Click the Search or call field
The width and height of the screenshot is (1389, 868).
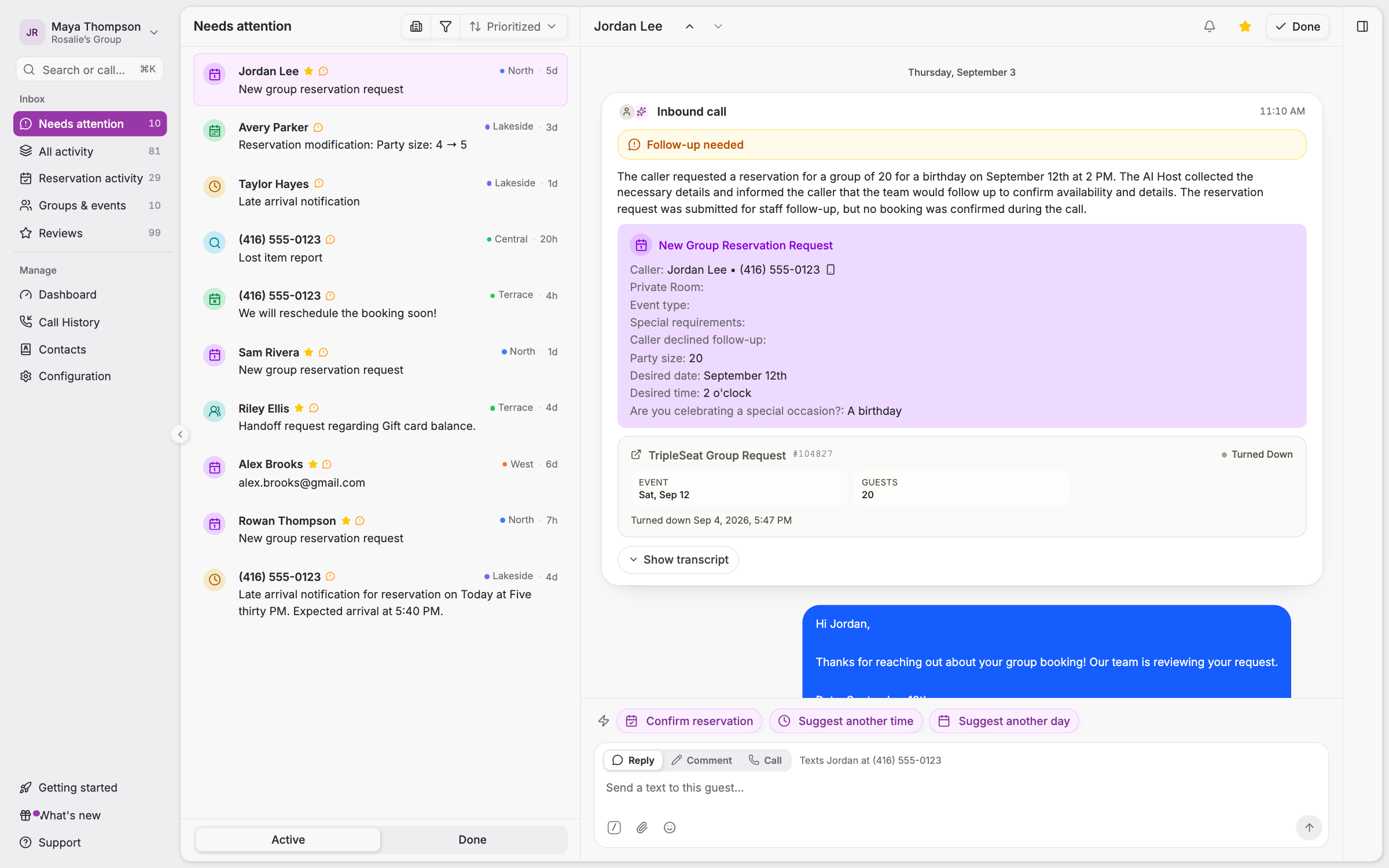click(x=90, y=69)
